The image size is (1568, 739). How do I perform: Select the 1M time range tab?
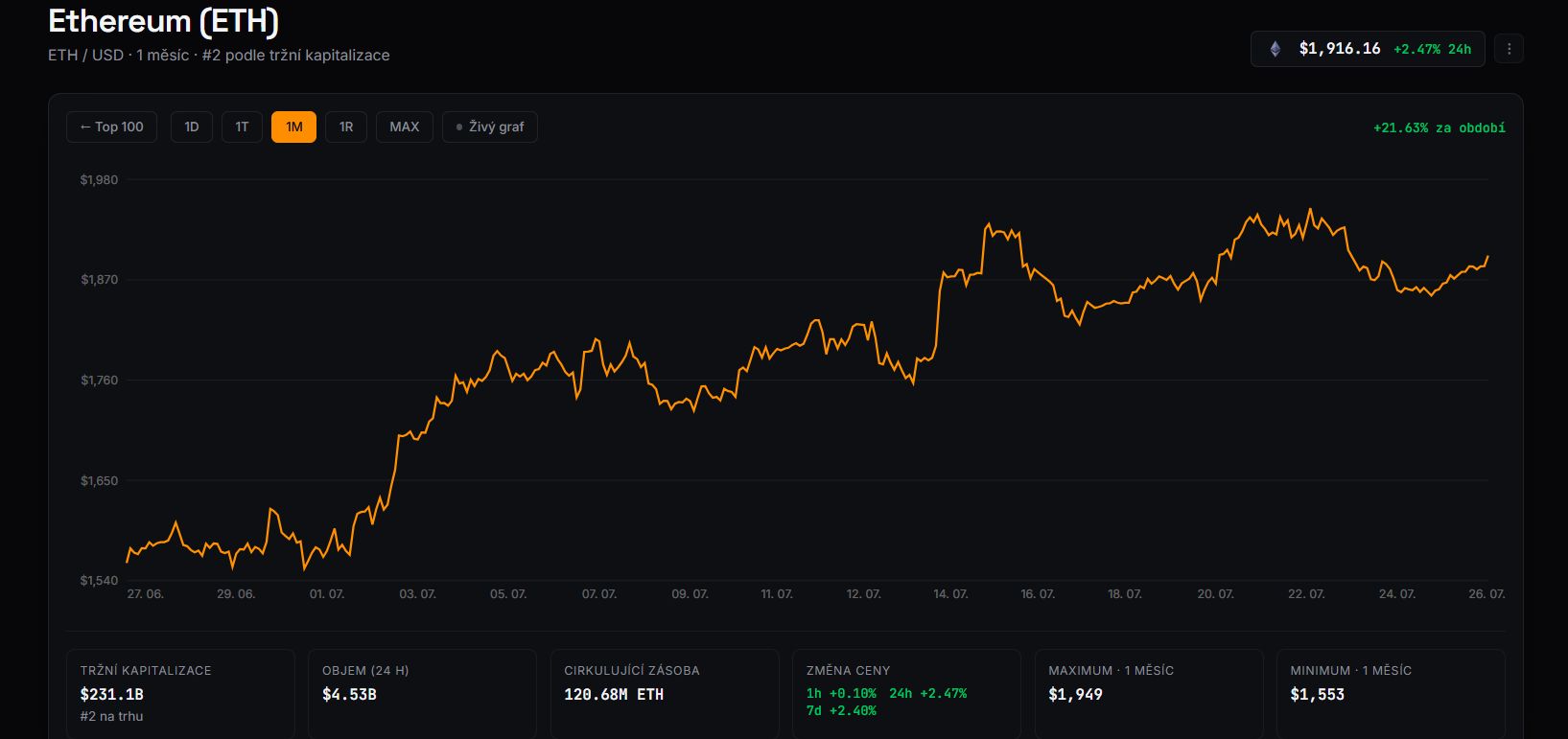click(x=293, y=127)
